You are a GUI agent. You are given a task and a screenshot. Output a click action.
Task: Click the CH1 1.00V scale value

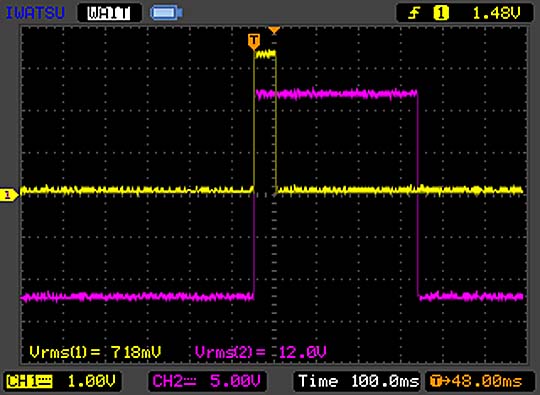[92, 382]
